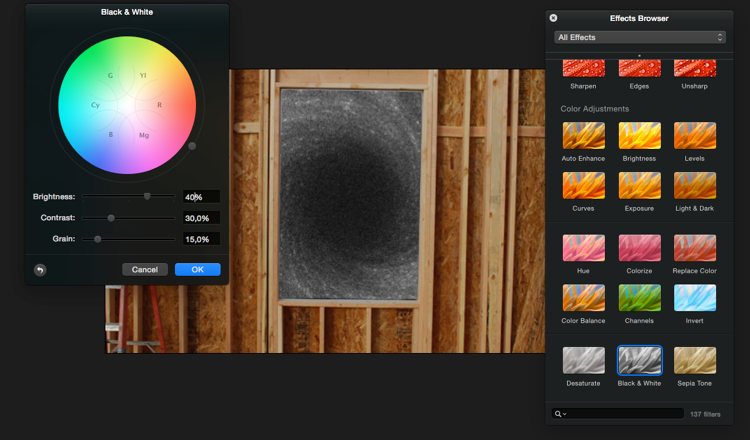
Task: Click the R label on color wheel
Action: 160,105
